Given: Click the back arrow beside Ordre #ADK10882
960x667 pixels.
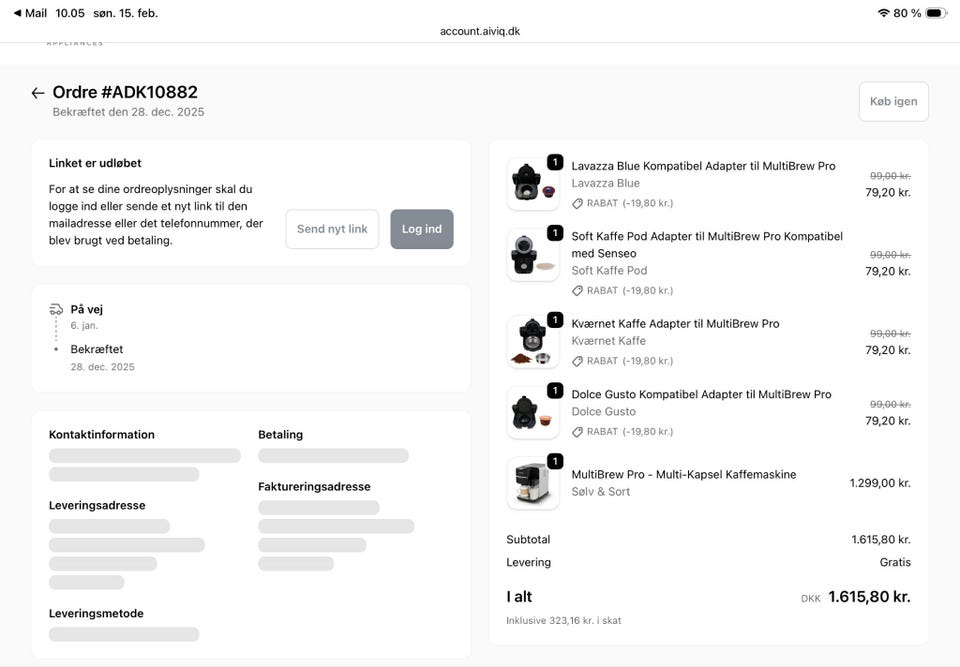Looking at the screenshot, I should point(38,93).
